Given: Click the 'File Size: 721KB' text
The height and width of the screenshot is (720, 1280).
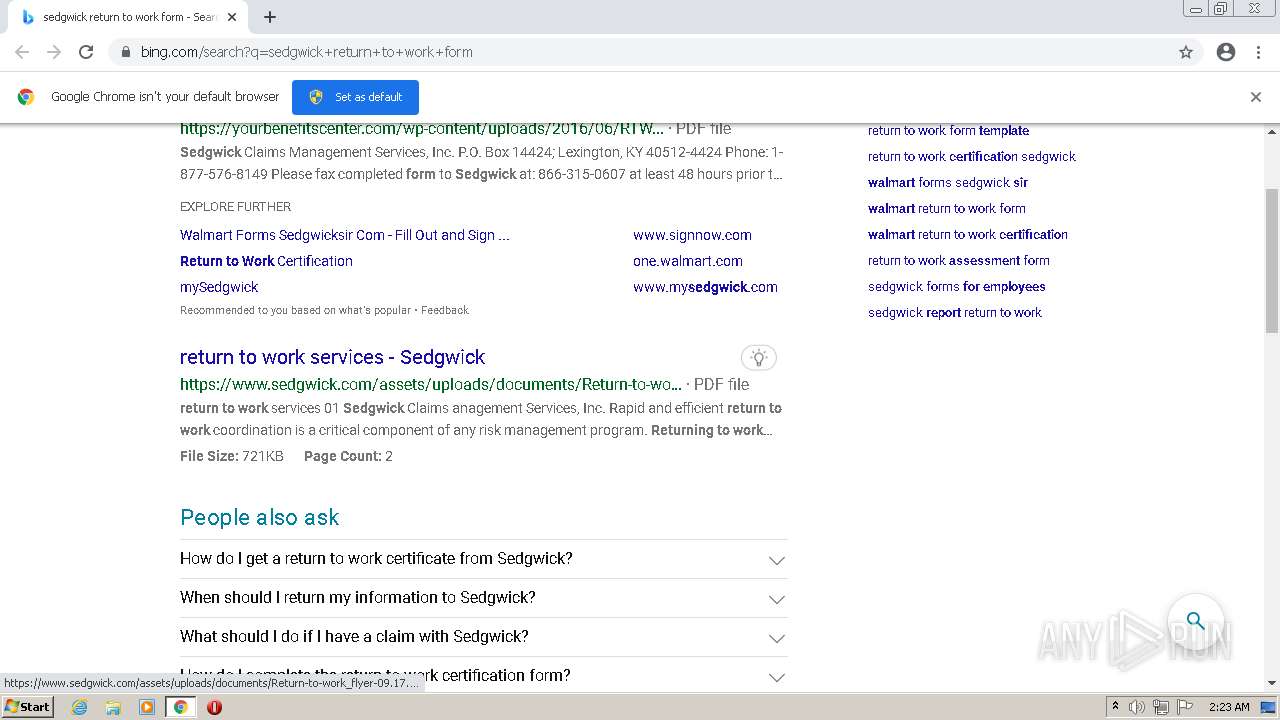Looking at the screenshot, I should pos(232,456).
